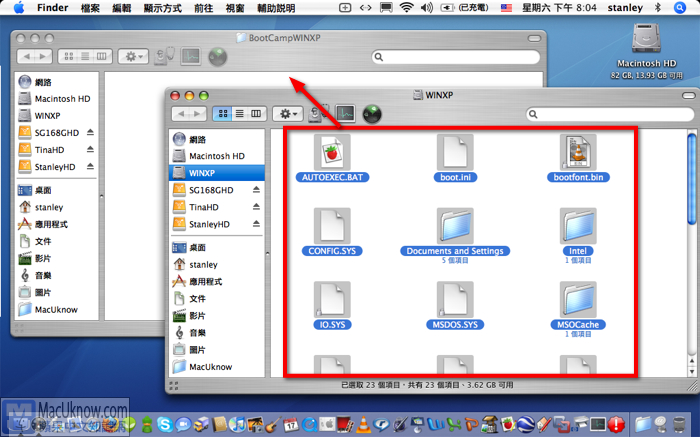Click the Wi-Fi status menu icon
The image size is (700, 437).
tap(406, 7)
